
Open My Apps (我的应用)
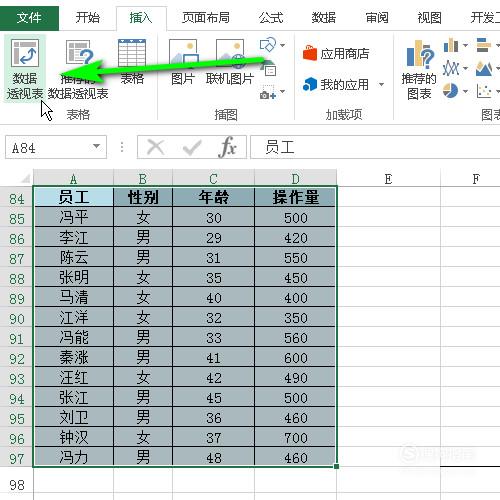click(336, 85)
